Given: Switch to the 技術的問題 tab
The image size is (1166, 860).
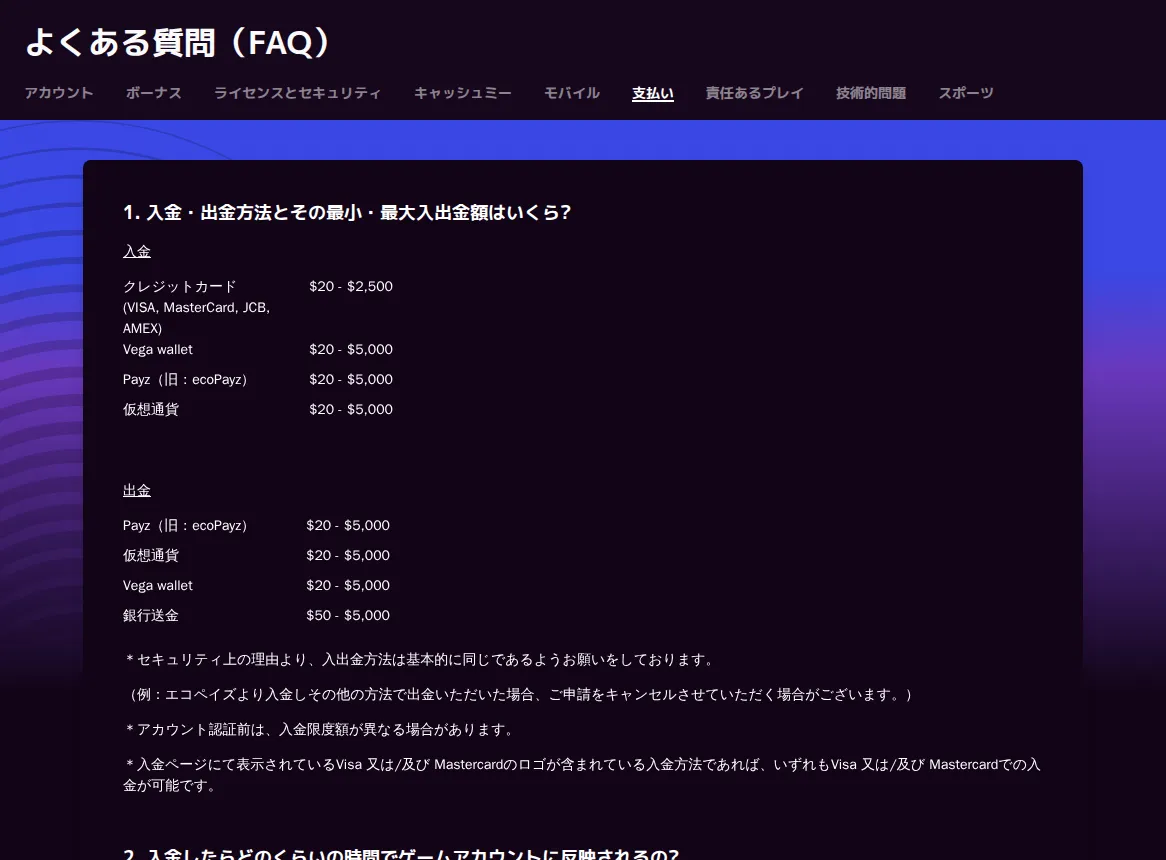Looking at the screenshot, I should coord(871,93).
